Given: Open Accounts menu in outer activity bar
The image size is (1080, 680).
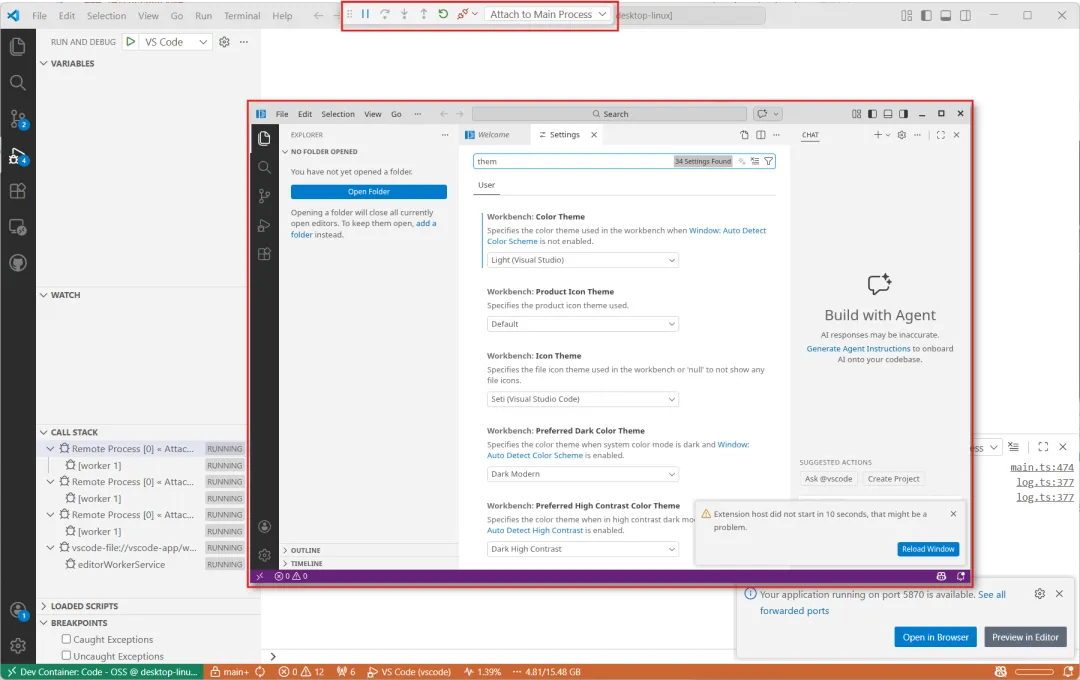Looking at the screenshot, I should click(18, 610).
